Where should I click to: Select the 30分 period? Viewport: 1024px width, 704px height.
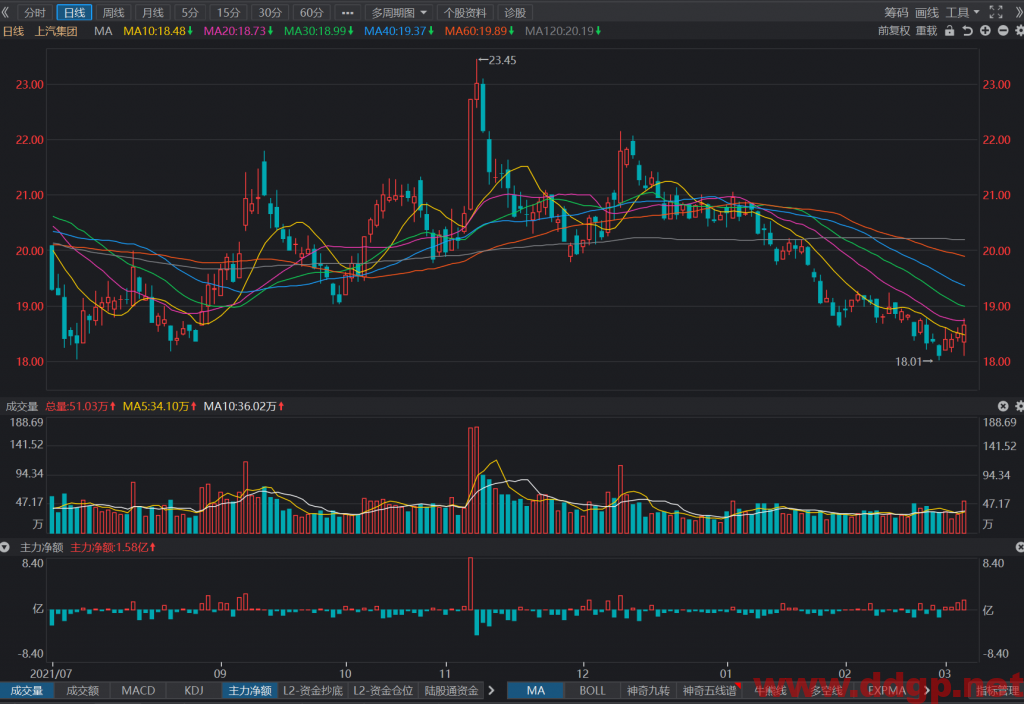pyautogui.click(x=270, y=12)
